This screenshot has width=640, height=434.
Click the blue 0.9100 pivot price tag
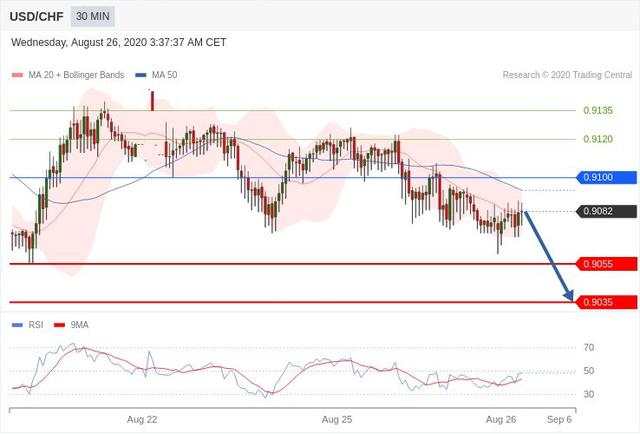pos(607,177)
